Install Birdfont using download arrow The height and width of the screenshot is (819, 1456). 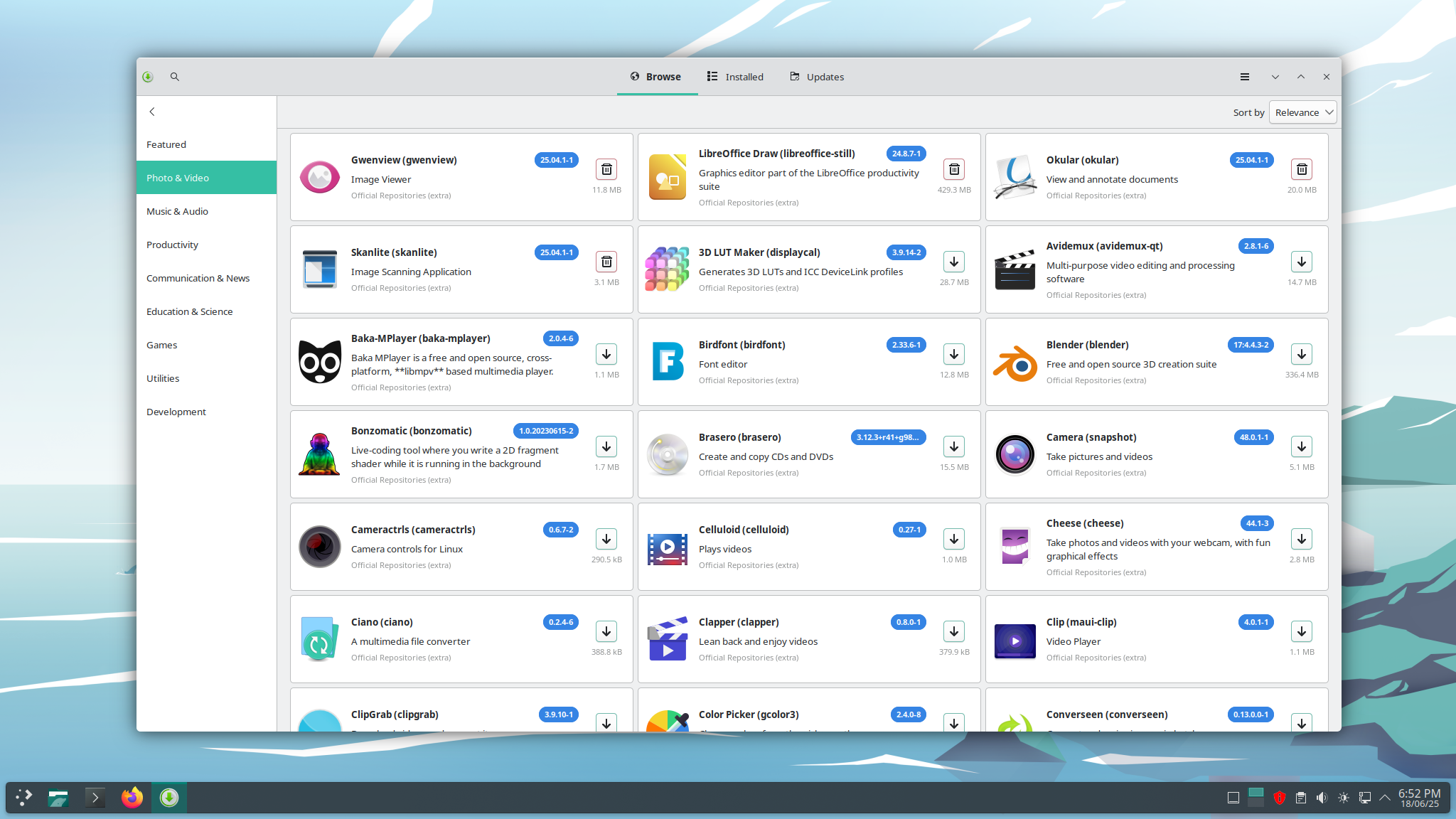pos(954,354)
